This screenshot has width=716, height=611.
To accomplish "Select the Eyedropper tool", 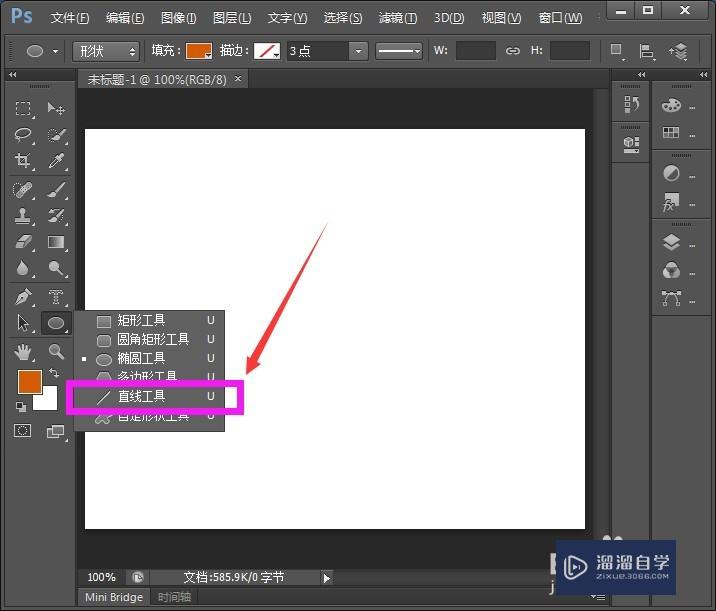I will click(56, 161).
